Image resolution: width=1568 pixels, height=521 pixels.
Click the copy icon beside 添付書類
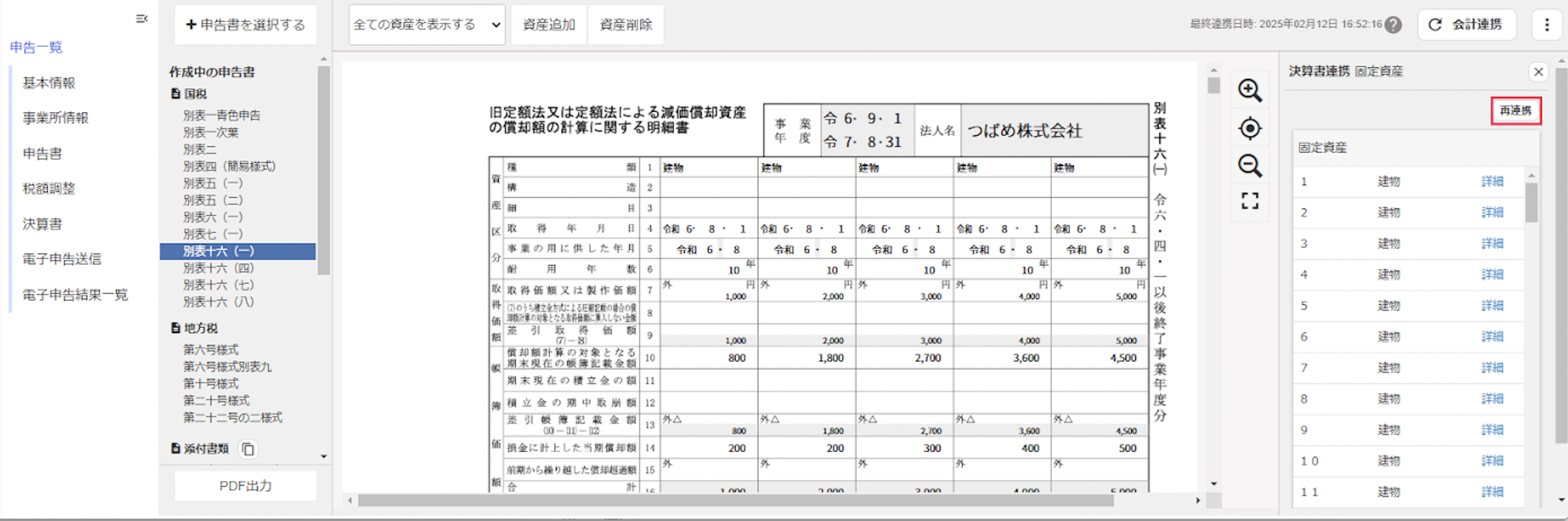(x=248, y=449)
